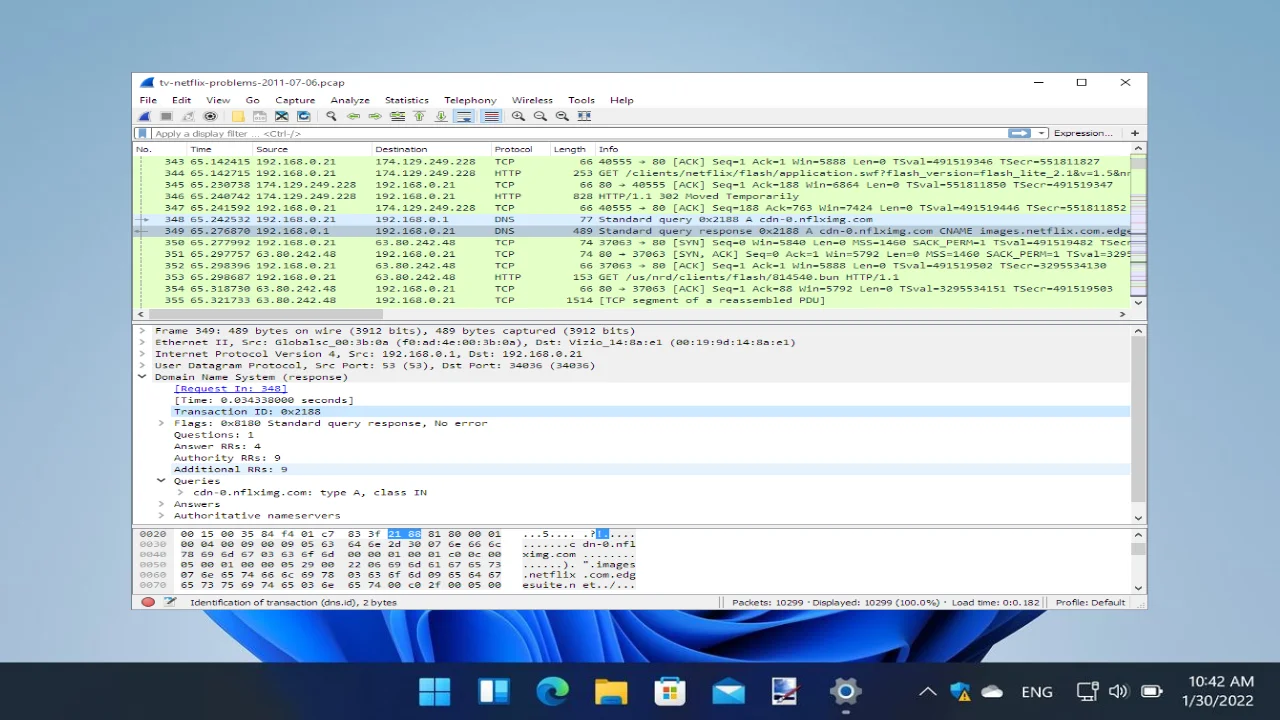Select Additional RRs: 9 field
Image resolution: width=1280 pixels, height=720 pixels.
click(x=651, y=469)
